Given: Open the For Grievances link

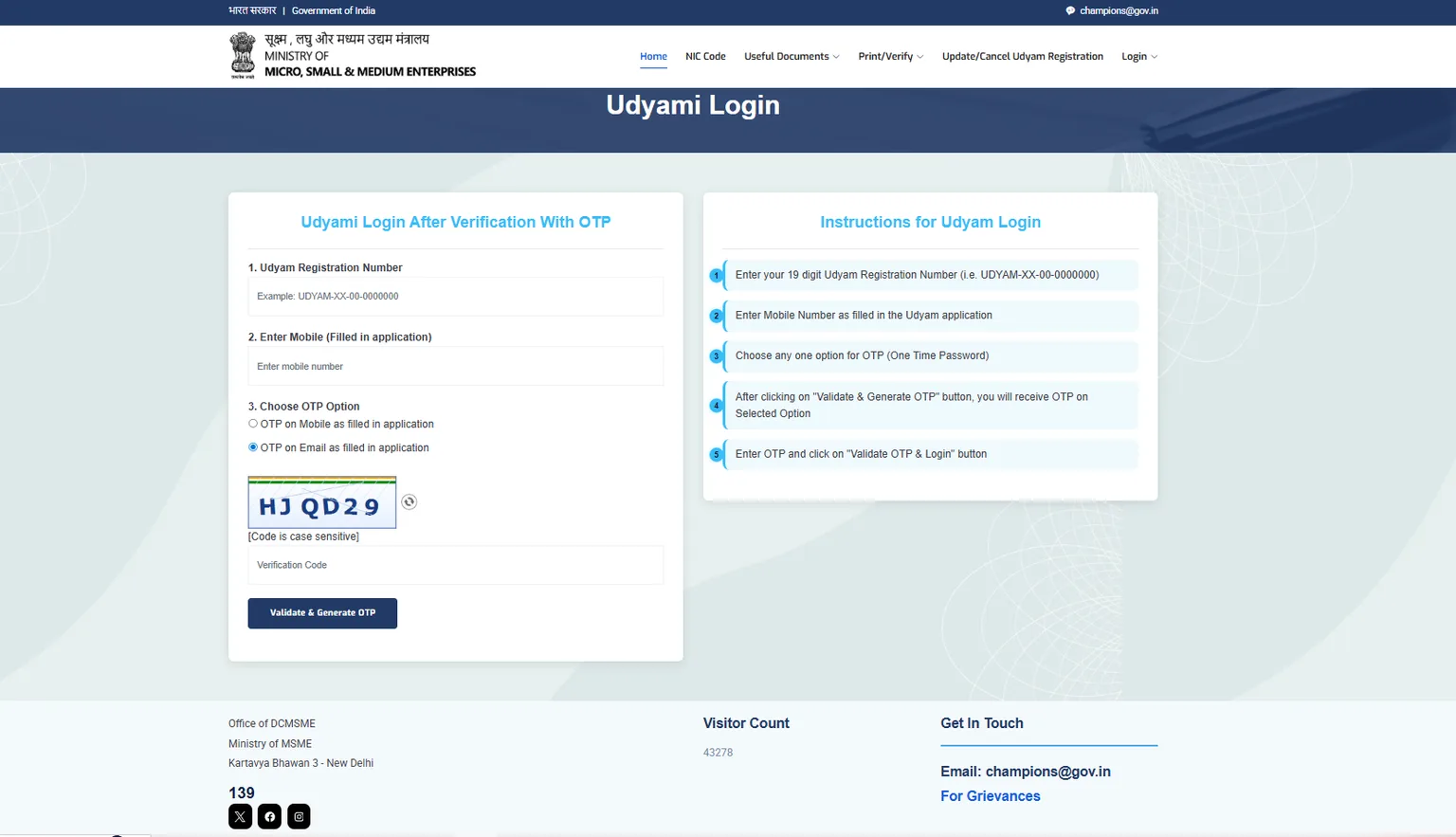Looking at the screenshot, I should (x=990, y=796).
